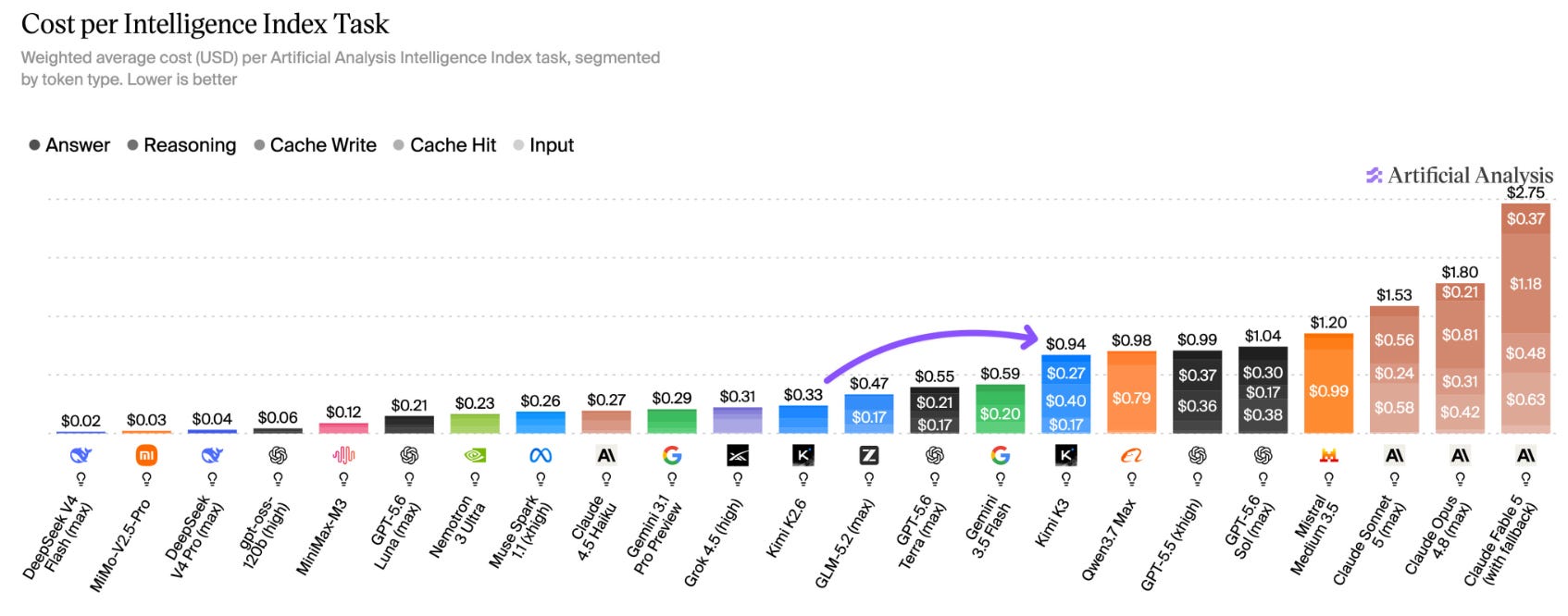Open the Artificial Analysis watermark link
Viewport: 1568px width, 616px height.
coord(1460,175)
